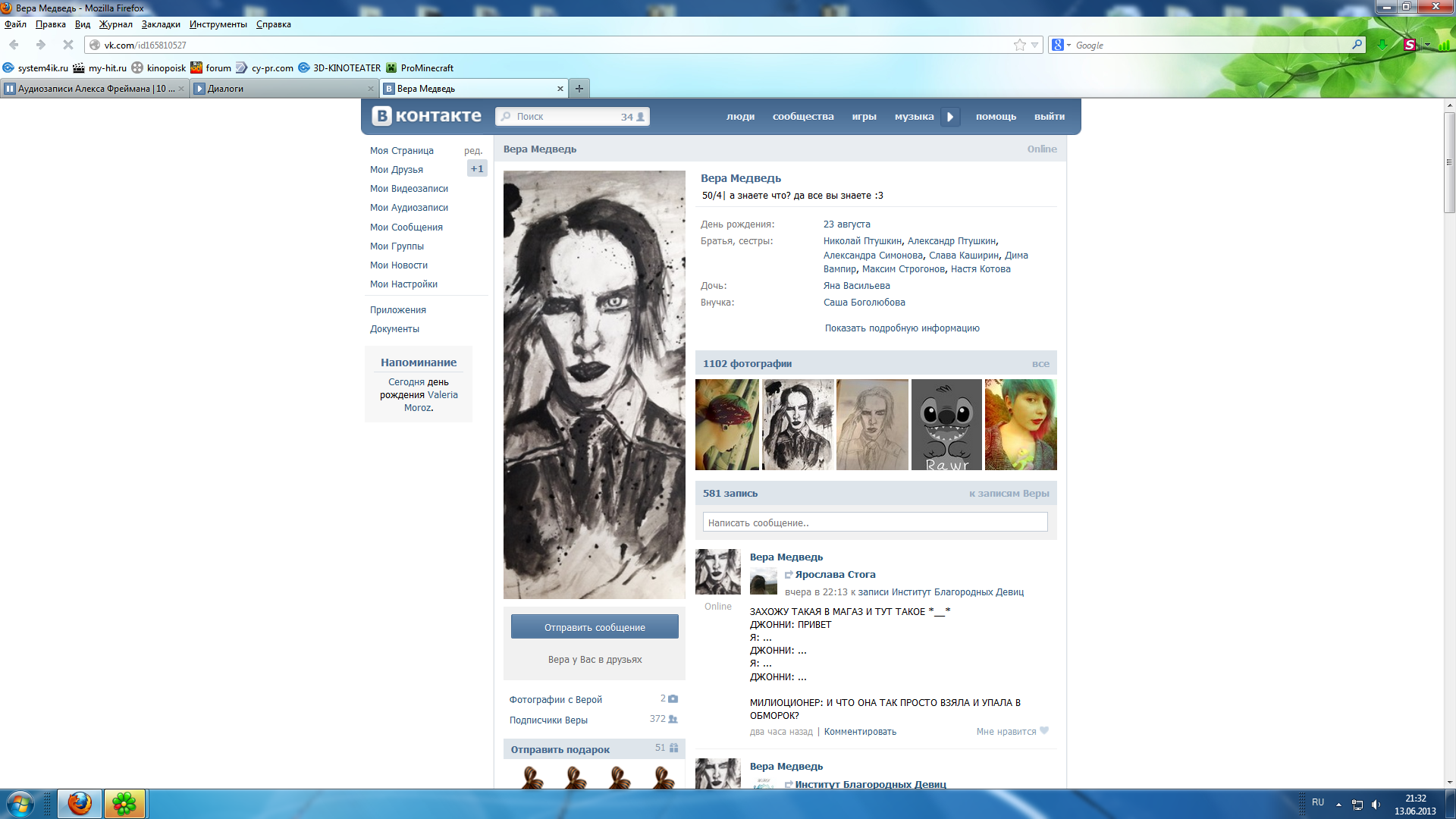Bookmark page with the star icon
Screen dimensions: 1456x819
[x=1020, y=45]
